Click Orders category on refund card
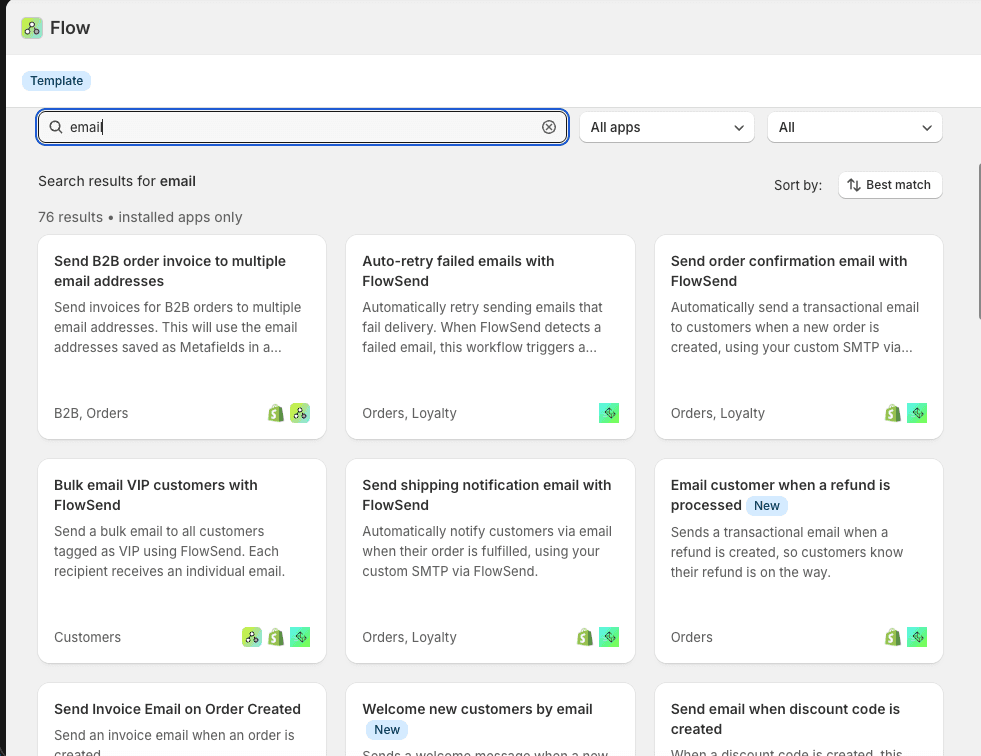The height and width of the screenshot is (756, 981). coord(691,637)
